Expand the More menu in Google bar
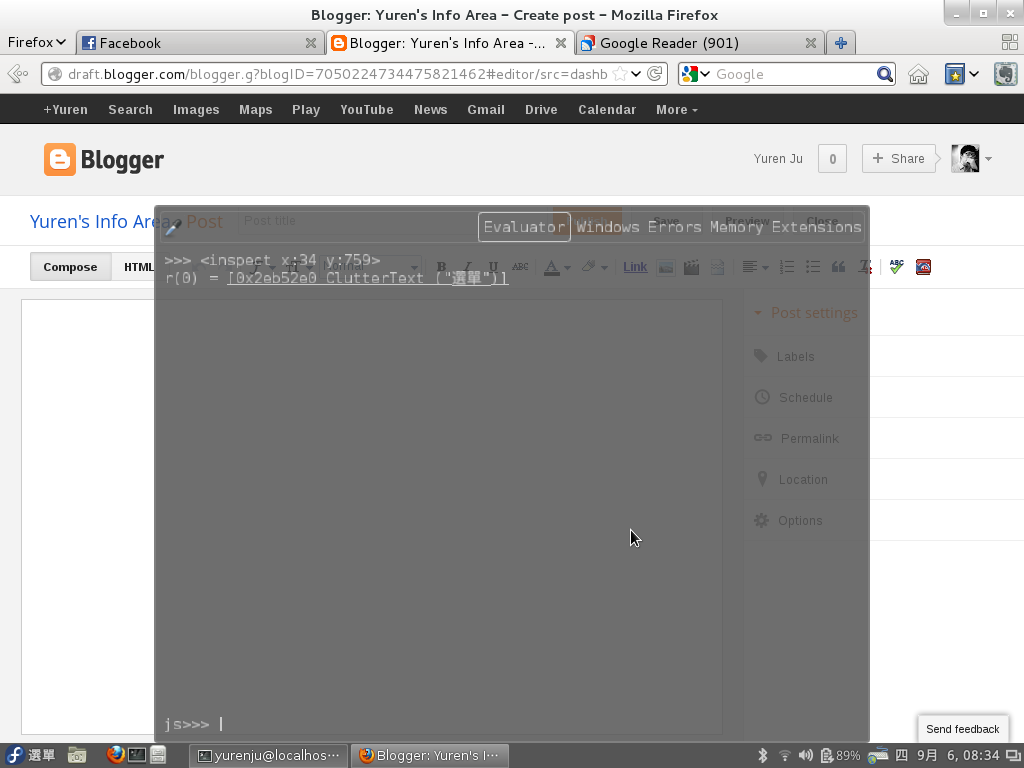 [x=677, y=110]
